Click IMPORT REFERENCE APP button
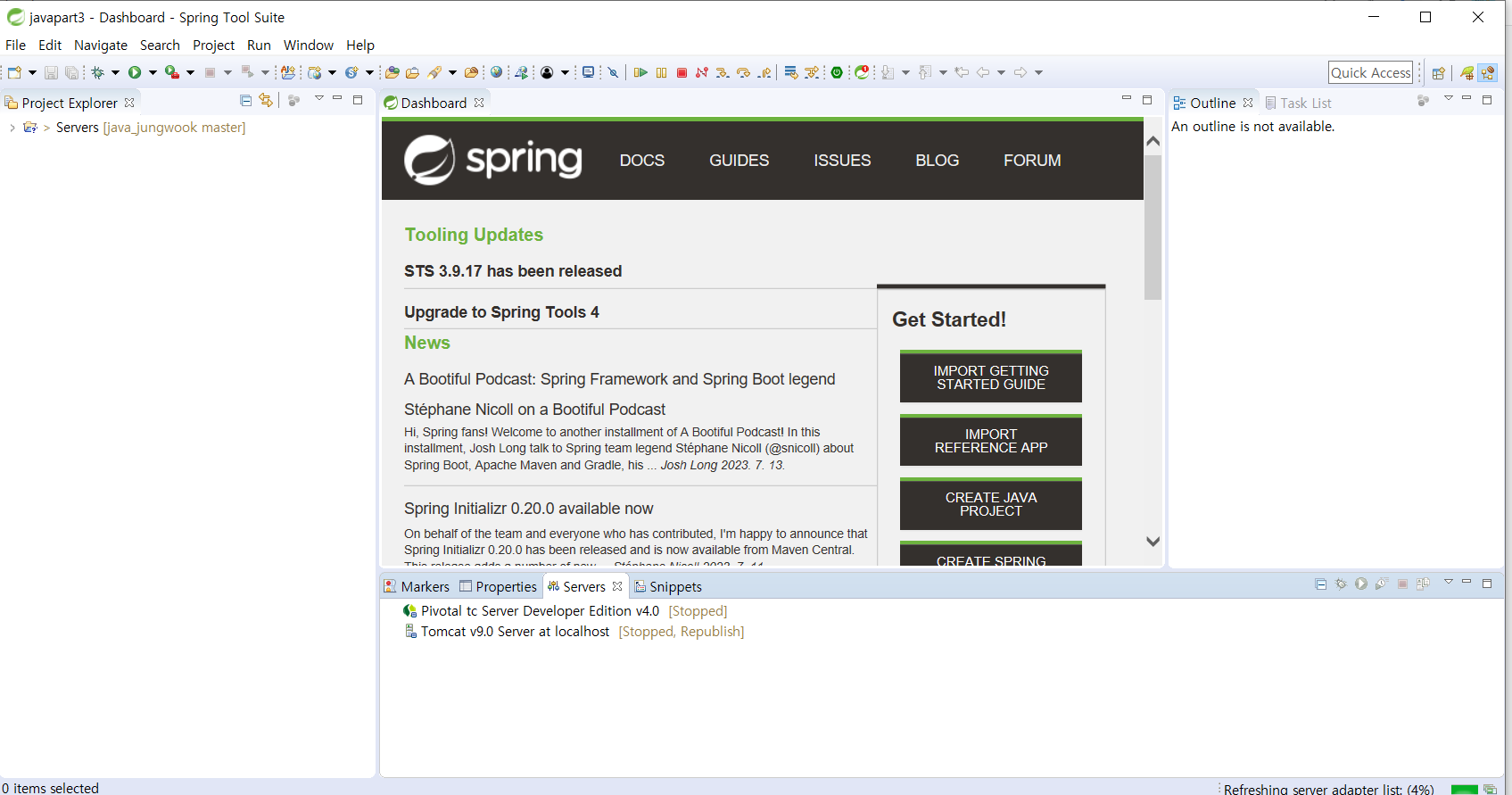Screen dimensions: 1512x795 point(991,441)
